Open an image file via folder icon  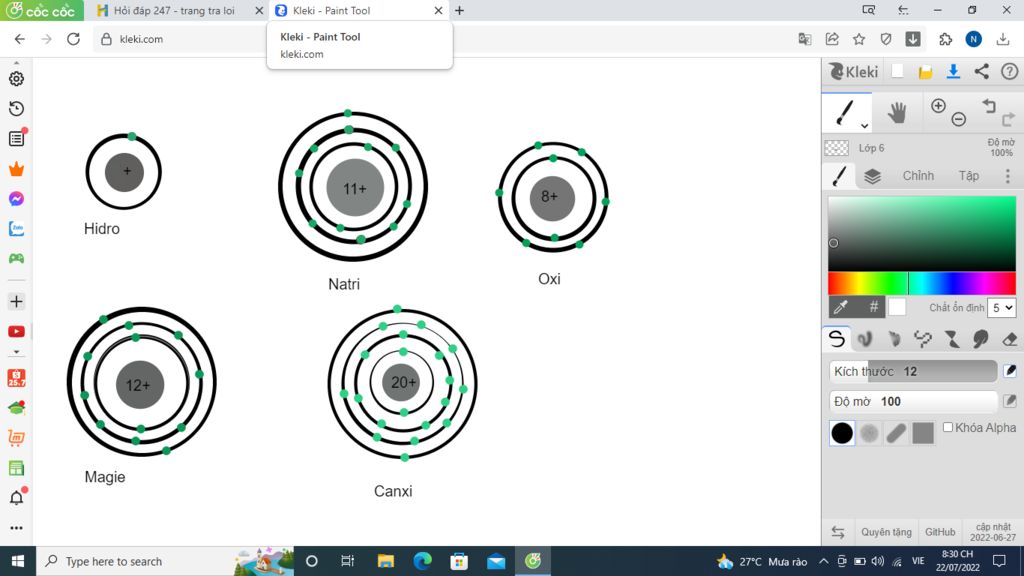coord(925,72)
